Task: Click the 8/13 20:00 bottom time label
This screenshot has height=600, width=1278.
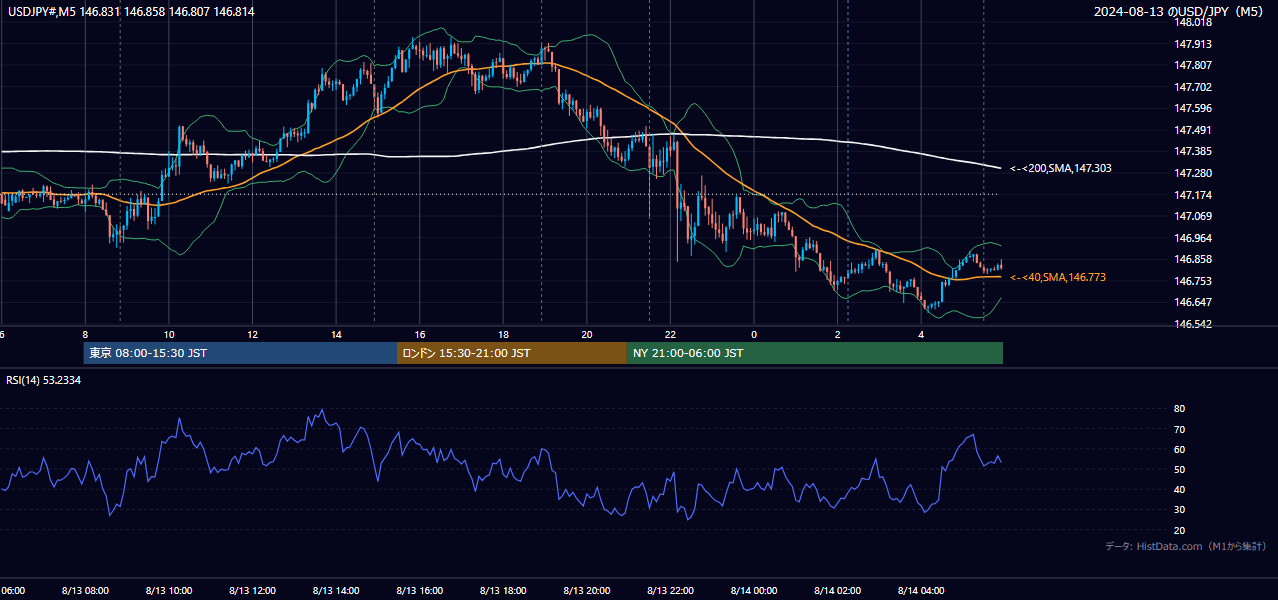Action: [x=587, y=590]
